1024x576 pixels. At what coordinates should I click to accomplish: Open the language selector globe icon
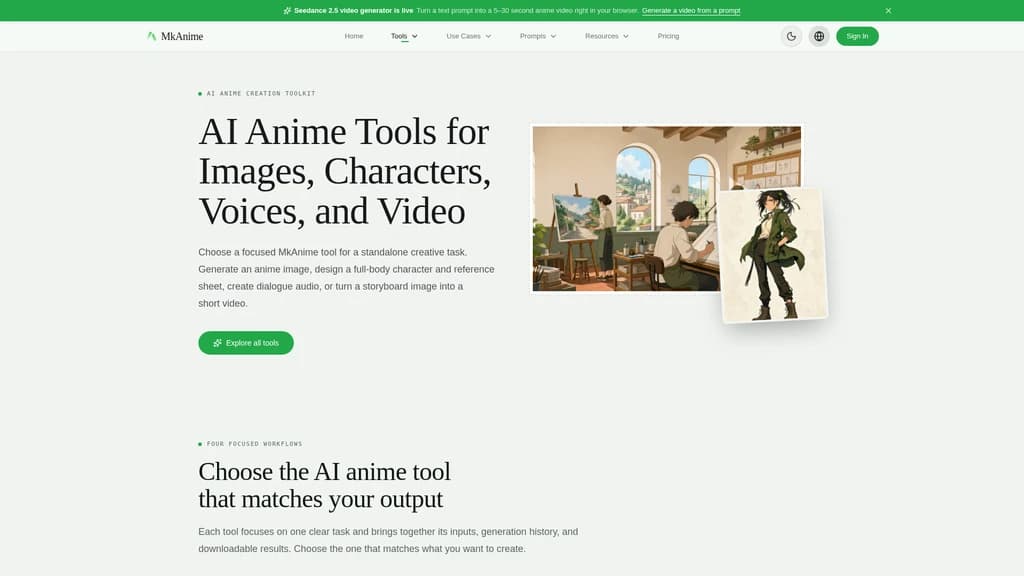tap(819, 37)
